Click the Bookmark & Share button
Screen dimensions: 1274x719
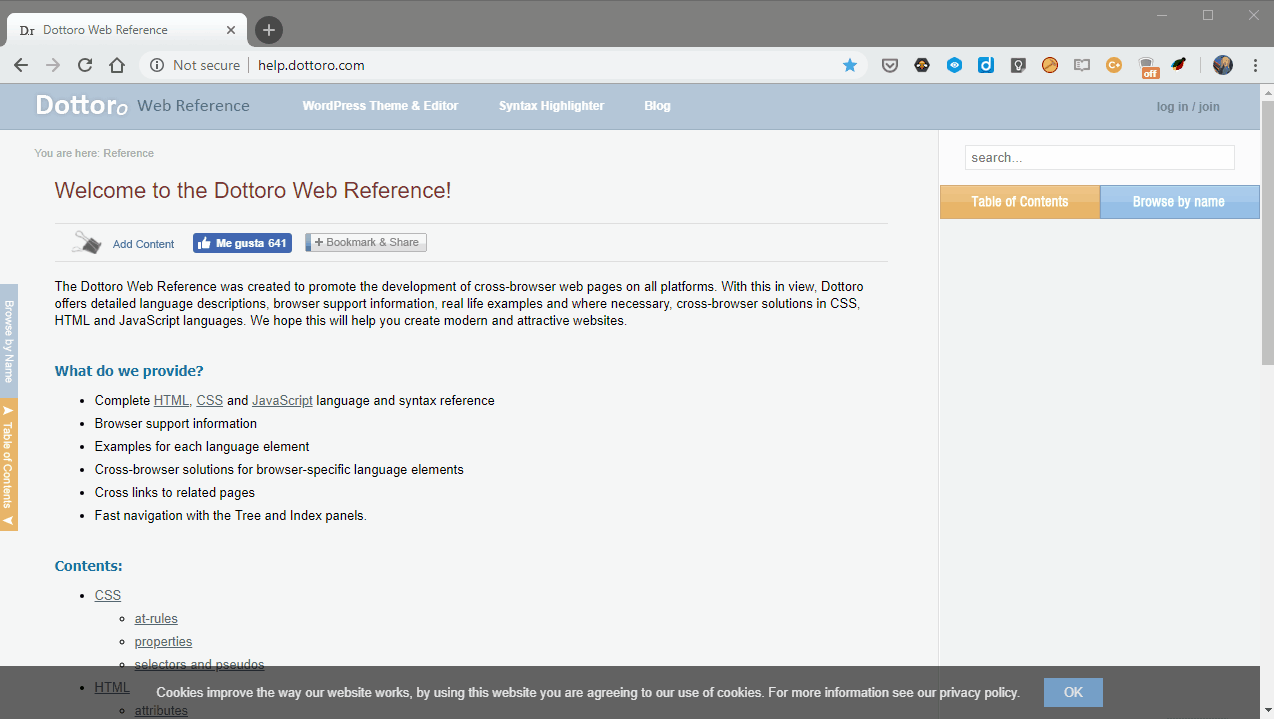pyautogui.click(x=366, y=242)
